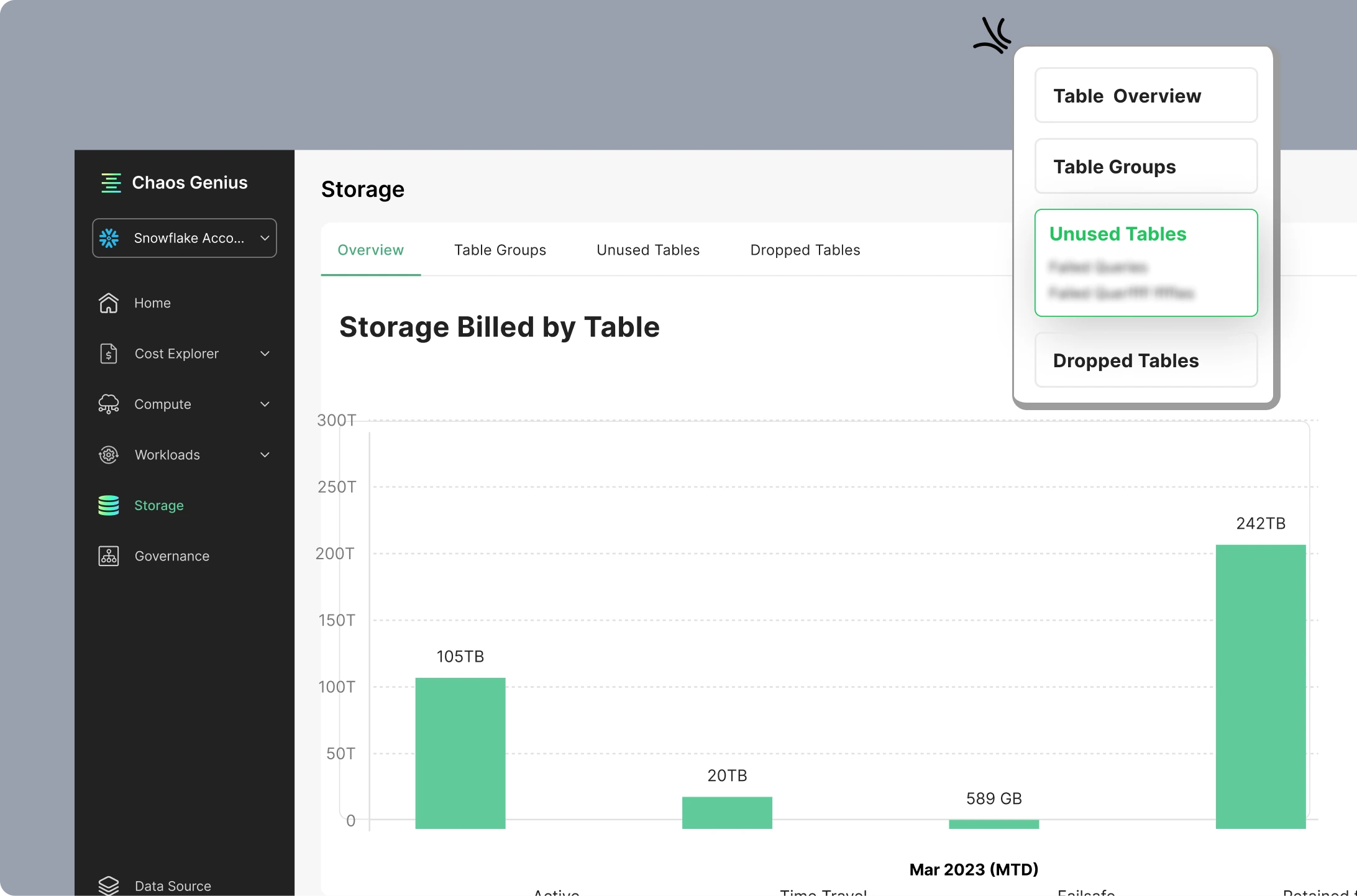
Task: Expand the Cost Explorer section
Action: pos(265,353)
